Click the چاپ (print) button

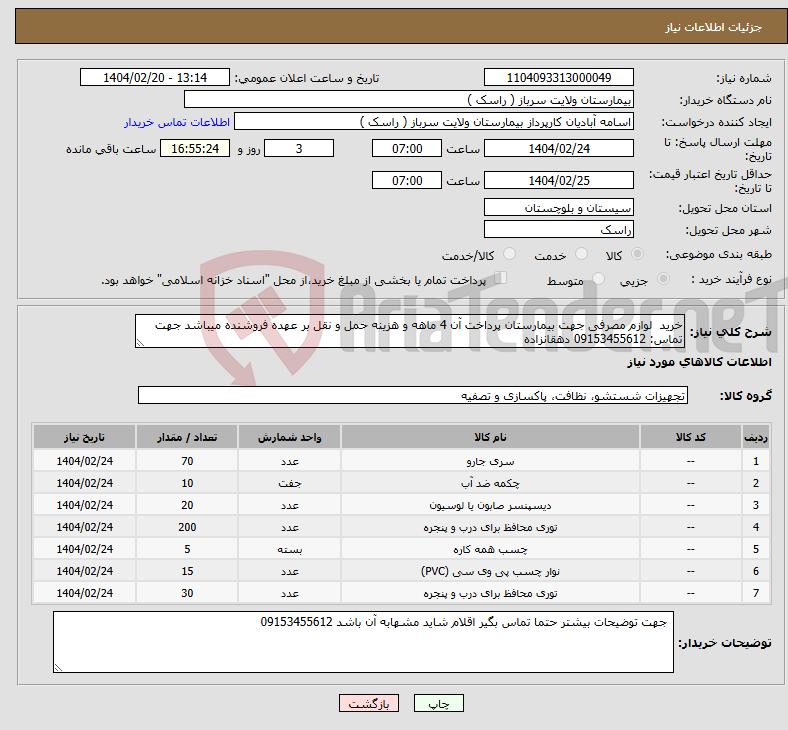click(x=438, y=704)
